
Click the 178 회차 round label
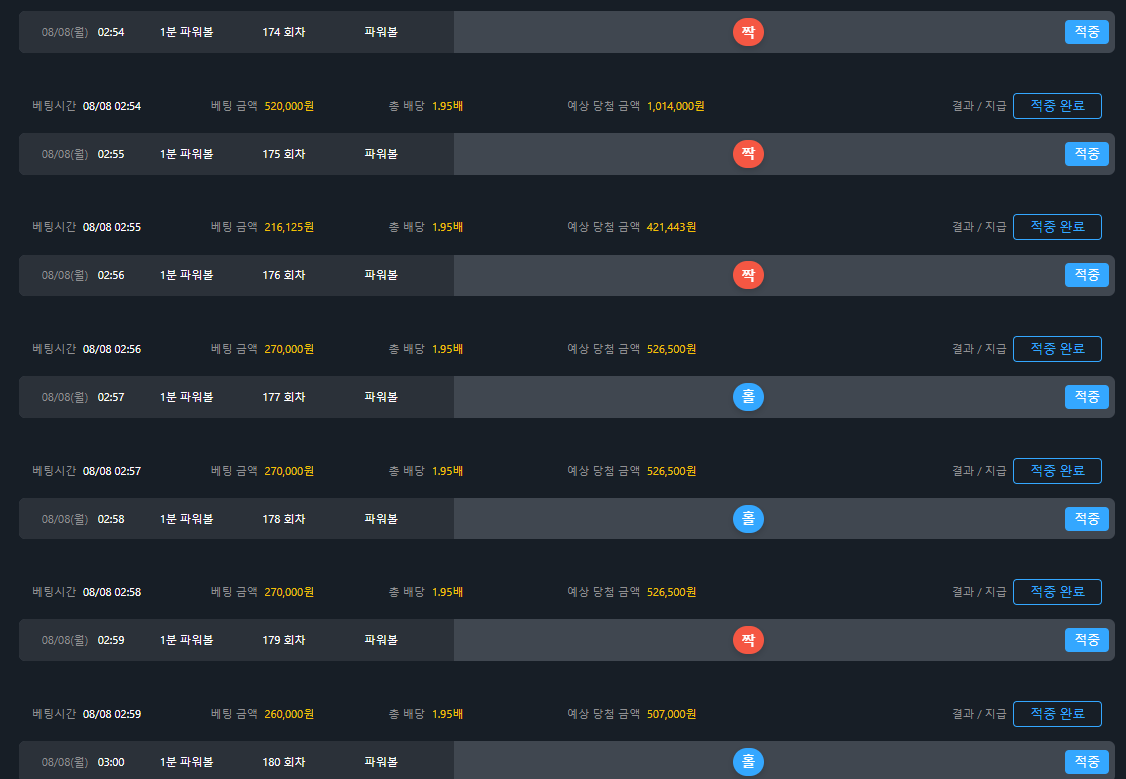pyautogui.click(x=284, y=519)
